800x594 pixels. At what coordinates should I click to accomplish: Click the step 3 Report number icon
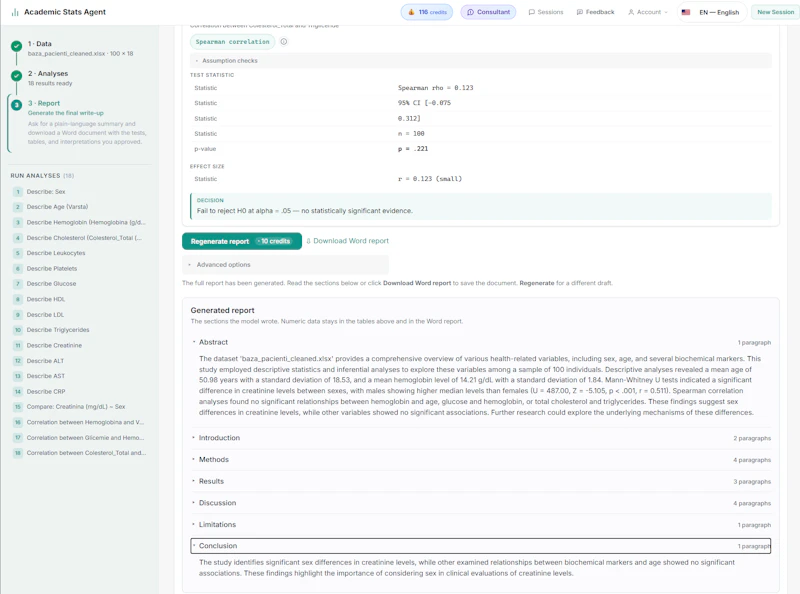16,105
